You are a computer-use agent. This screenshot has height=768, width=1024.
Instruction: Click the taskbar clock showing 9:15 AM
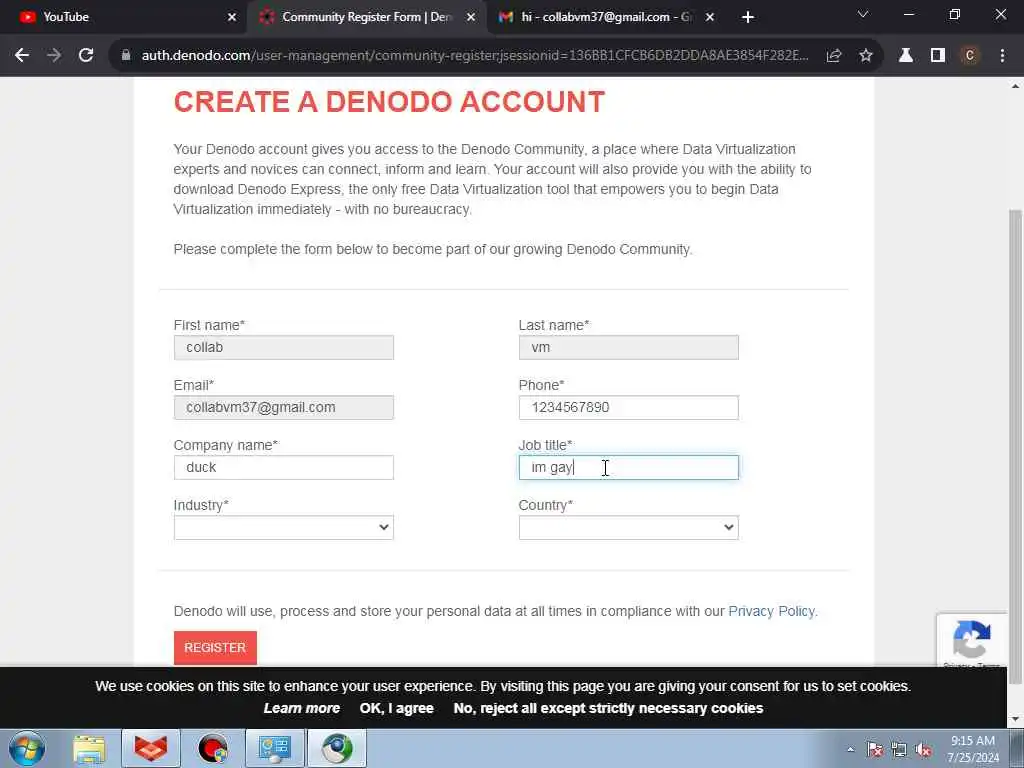click(x=973, y=750)
